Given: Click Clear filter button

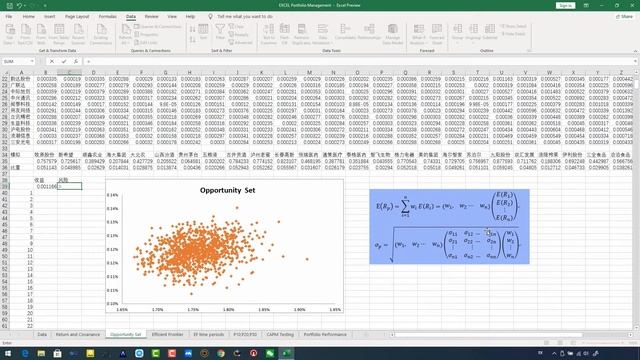Looking at the screenshot, I should [x=236, y=27].
